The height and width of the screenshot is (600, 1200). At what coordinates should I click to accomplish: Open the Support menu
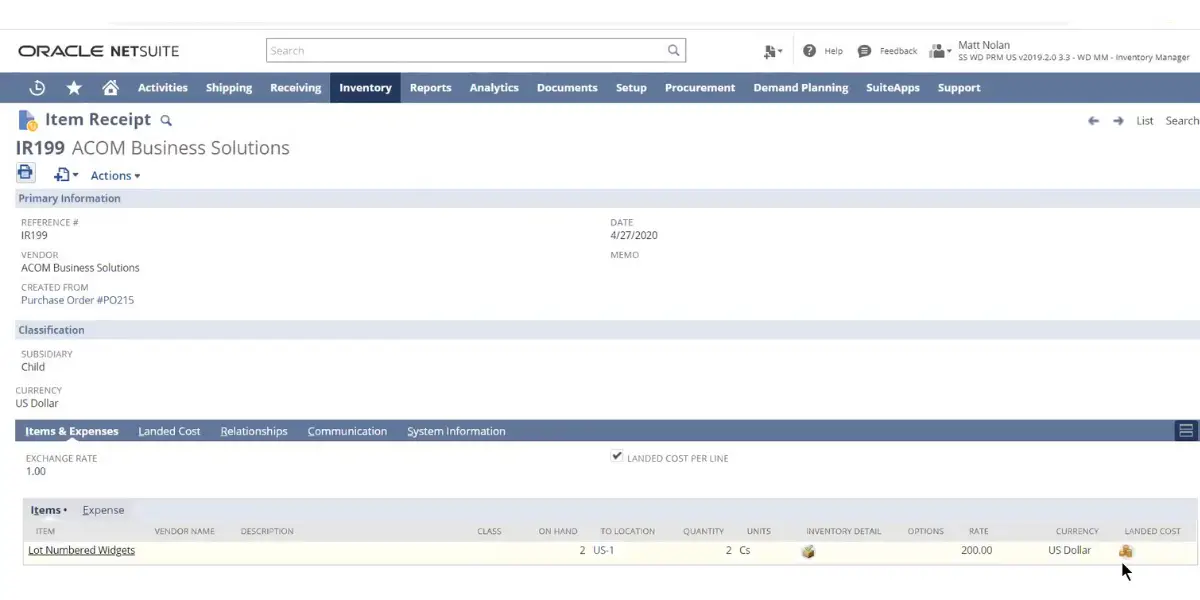pyautogui.click(x=959, y=88)
